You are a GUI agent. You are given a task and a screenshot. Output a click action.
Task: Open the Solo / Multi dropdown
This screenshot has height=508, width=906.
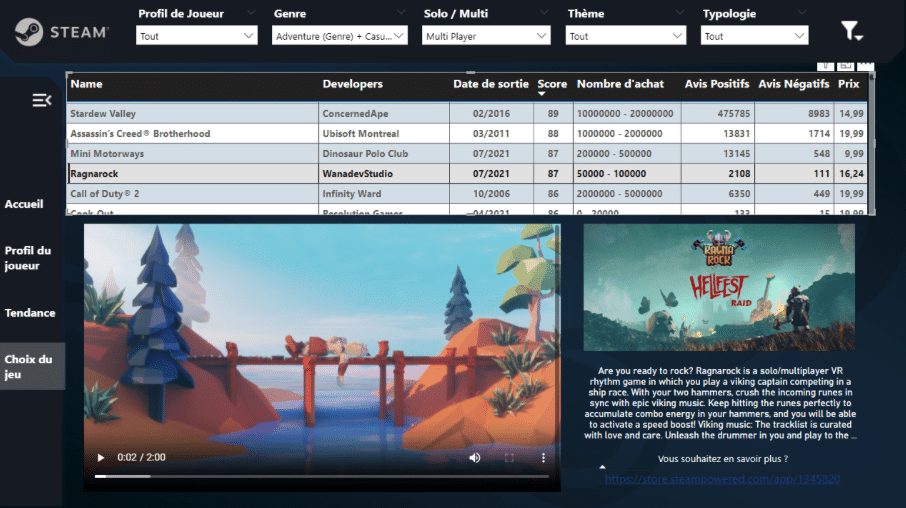point(486,36)
